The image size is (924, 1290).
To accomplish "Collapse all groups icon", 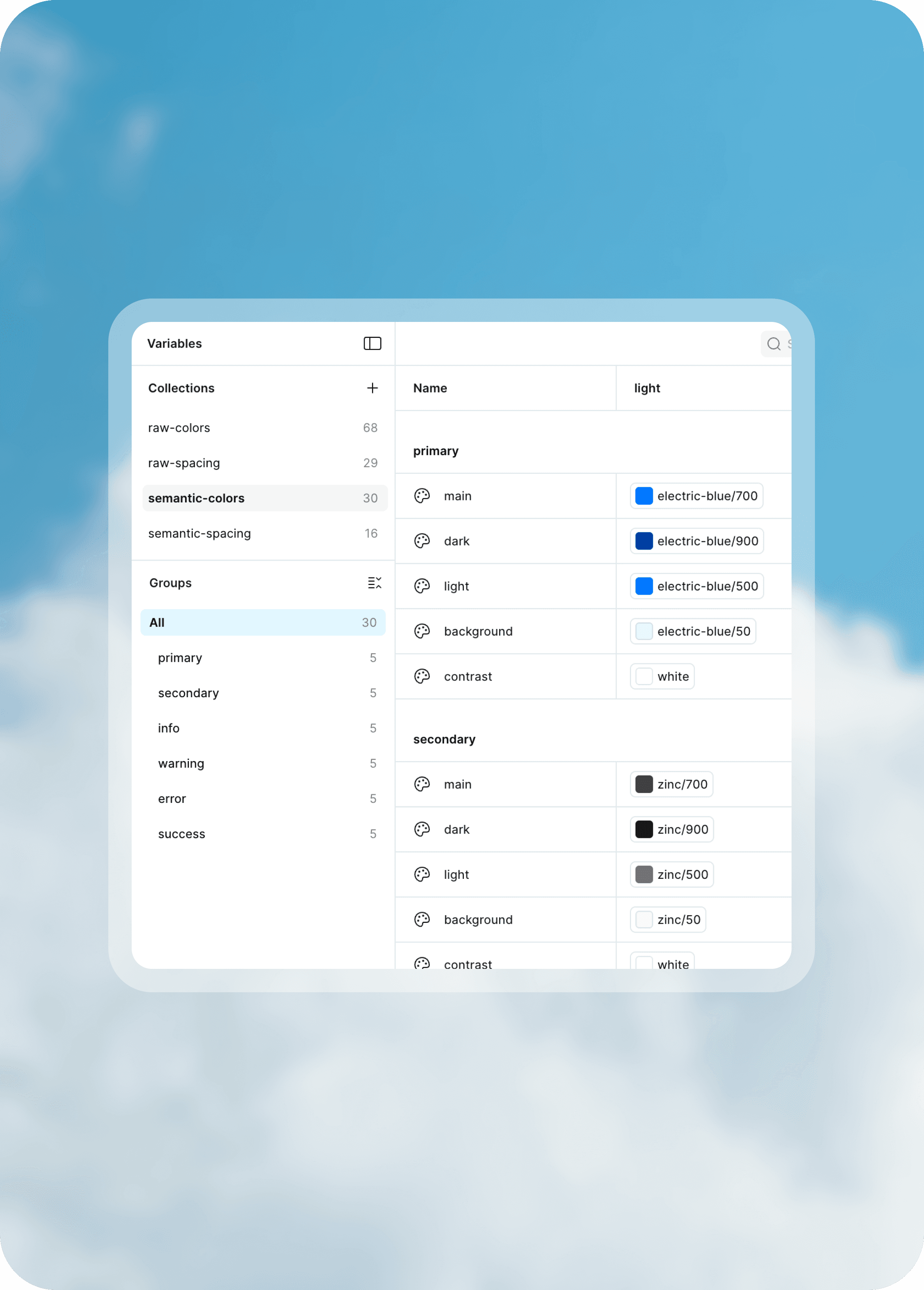I will [x=374, y=582].
